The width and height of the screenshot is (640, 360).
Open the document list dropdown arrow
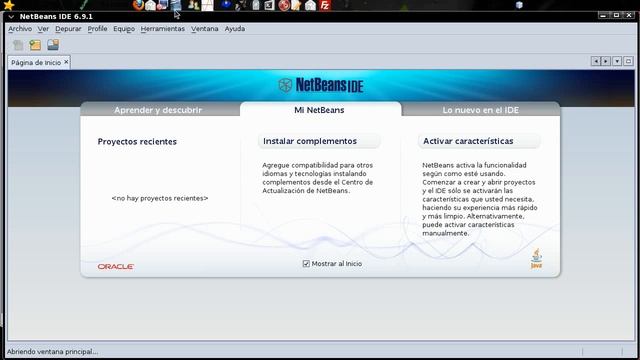click(617, 61)
